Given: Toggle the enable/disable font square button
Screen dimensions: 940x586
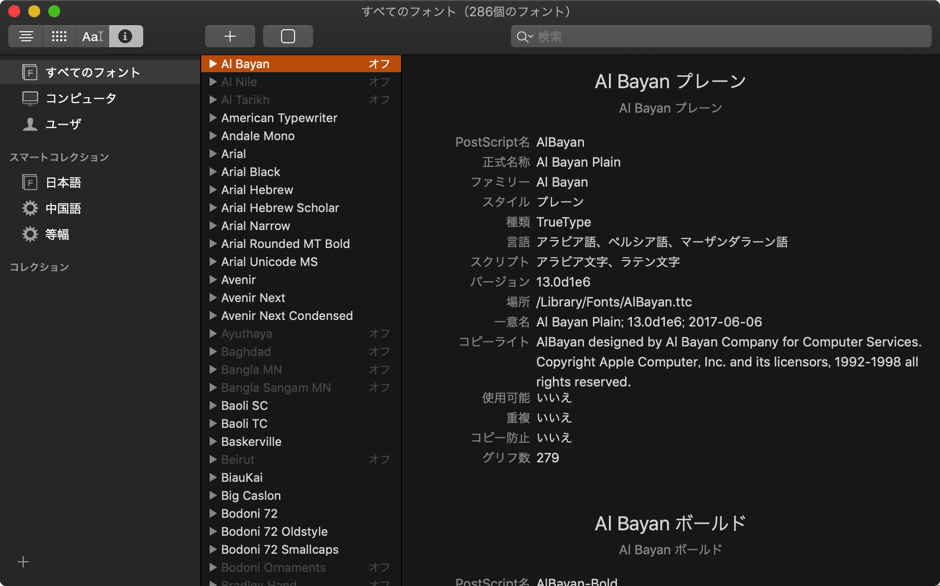Looking at the screenshot, I should [288, 36].
